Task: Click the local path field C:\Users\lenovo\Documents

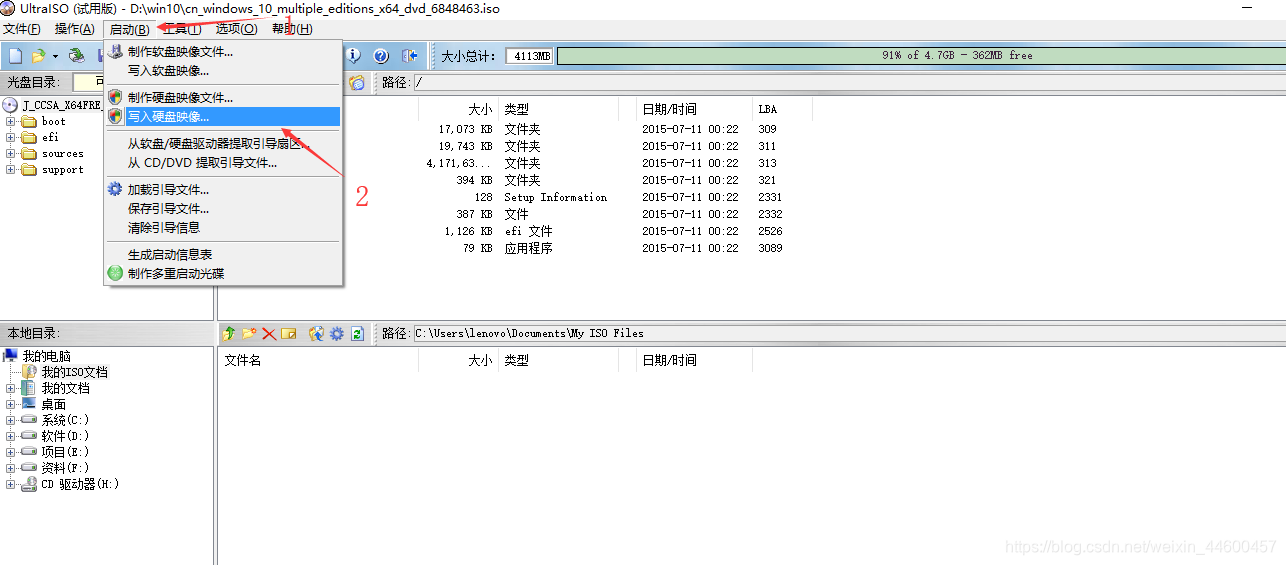Action: (x=848, y=333)
